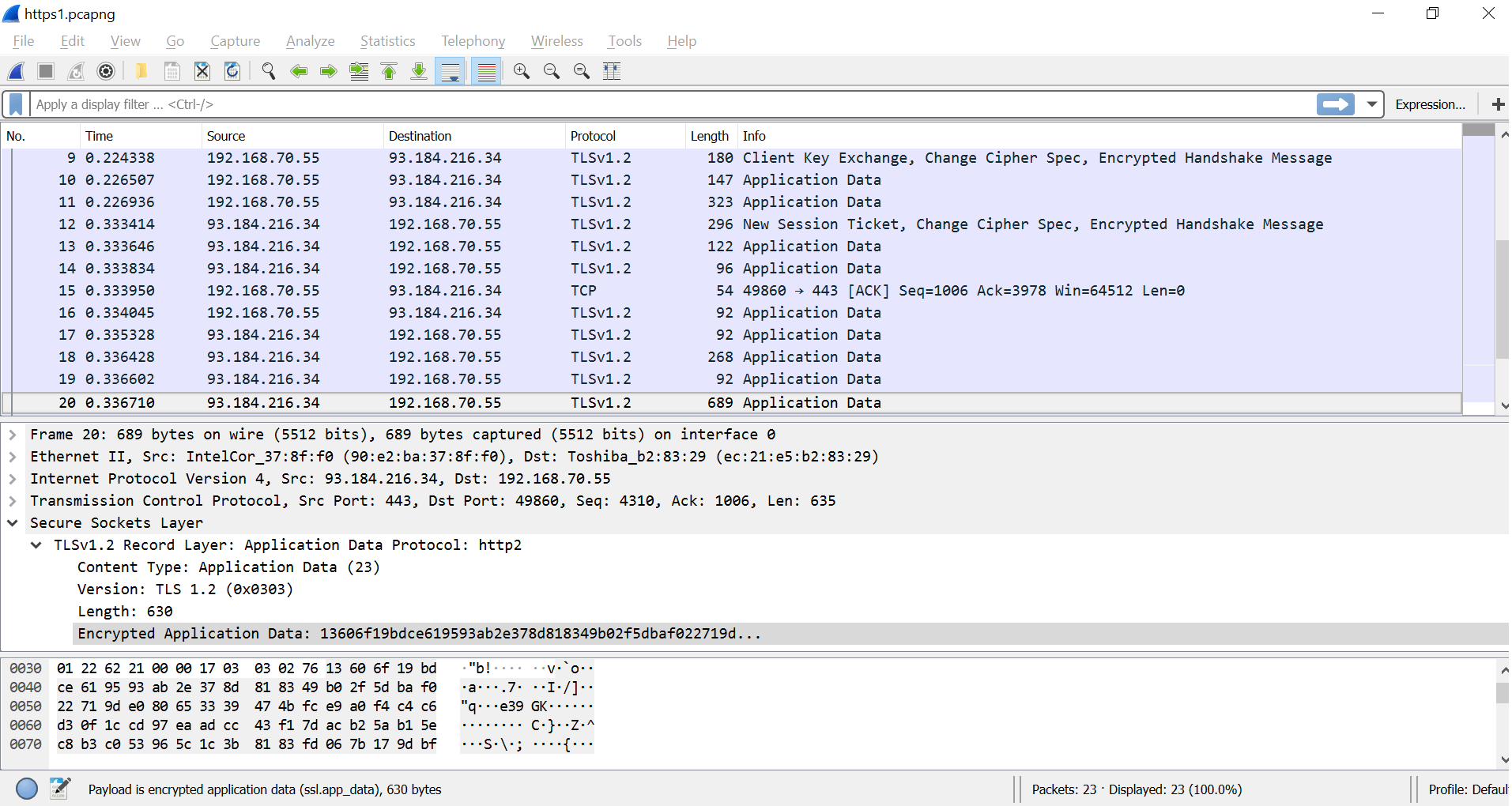Toggle packet colorization rules
This screenshot has height=806, width=1512.
(x=487, y=72)
